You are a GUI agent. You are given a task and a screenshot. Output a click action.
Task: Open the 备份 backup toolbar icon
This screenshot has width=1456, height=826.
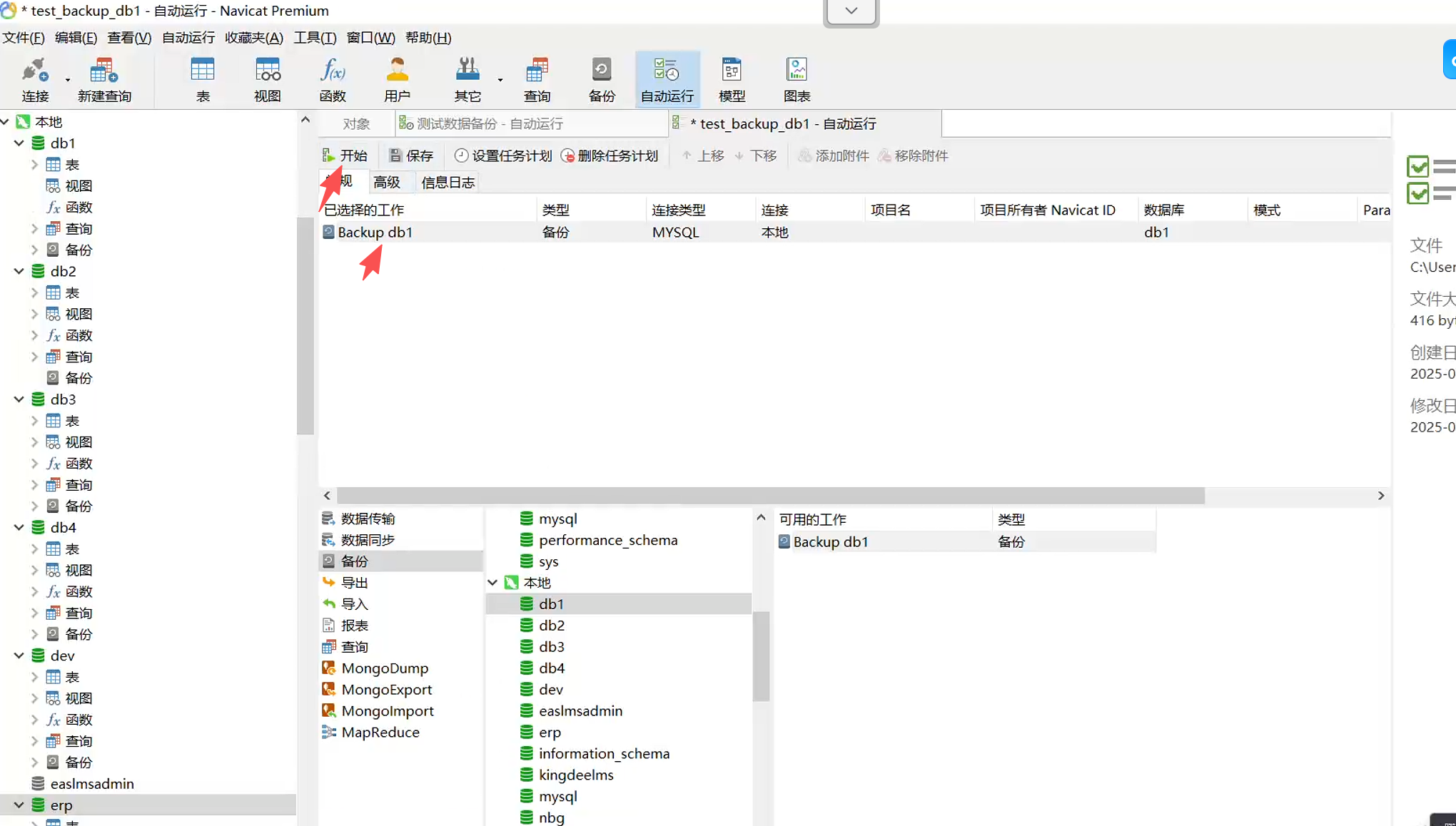[x=602, y=80]
